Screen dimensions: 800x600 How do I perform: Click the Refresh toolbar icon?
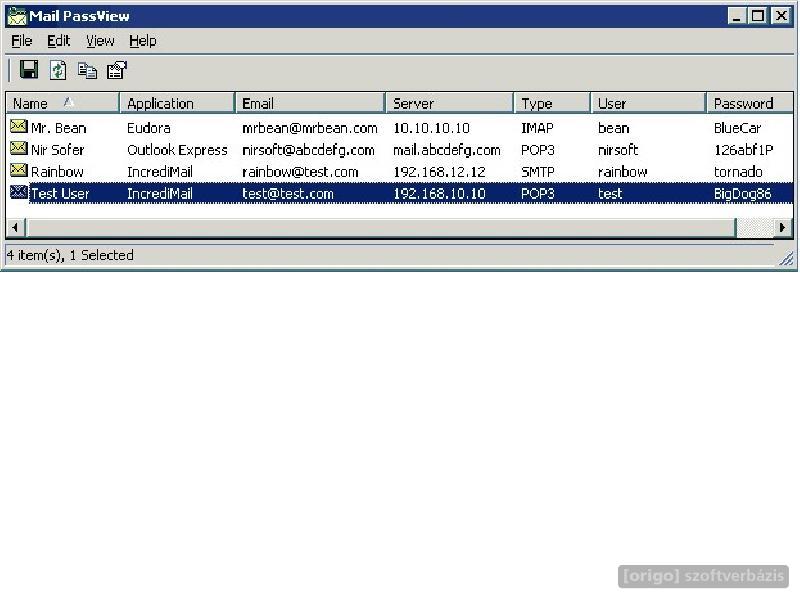tap(58, 70)
